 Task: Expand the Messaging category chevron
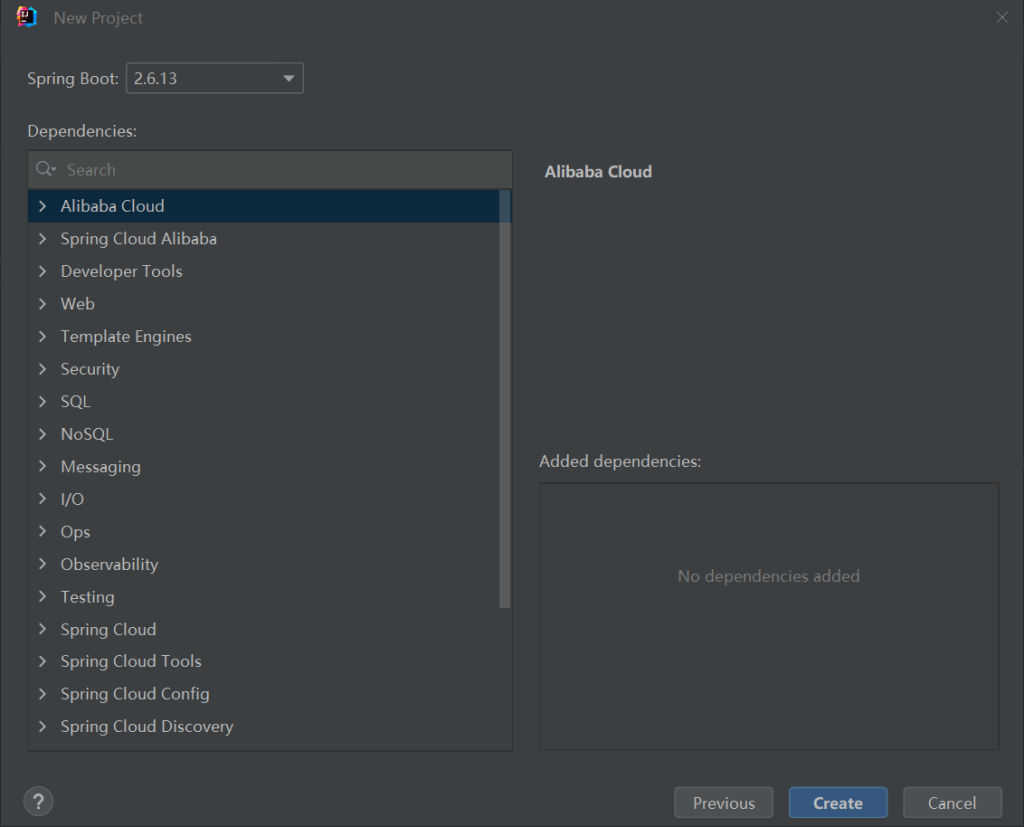point(42,466)
